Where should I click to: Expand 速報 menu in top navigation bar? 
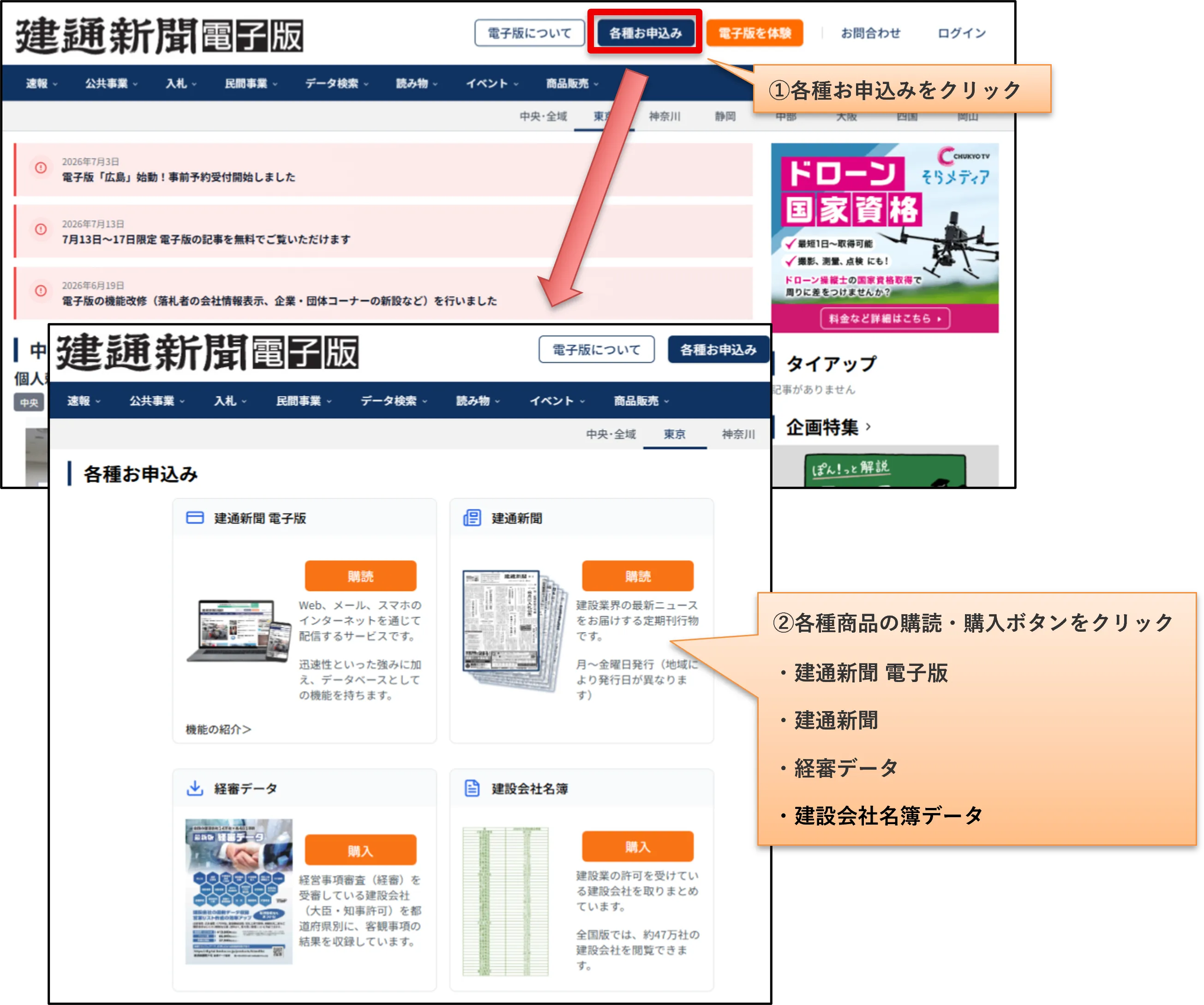(x=41, y=84)
